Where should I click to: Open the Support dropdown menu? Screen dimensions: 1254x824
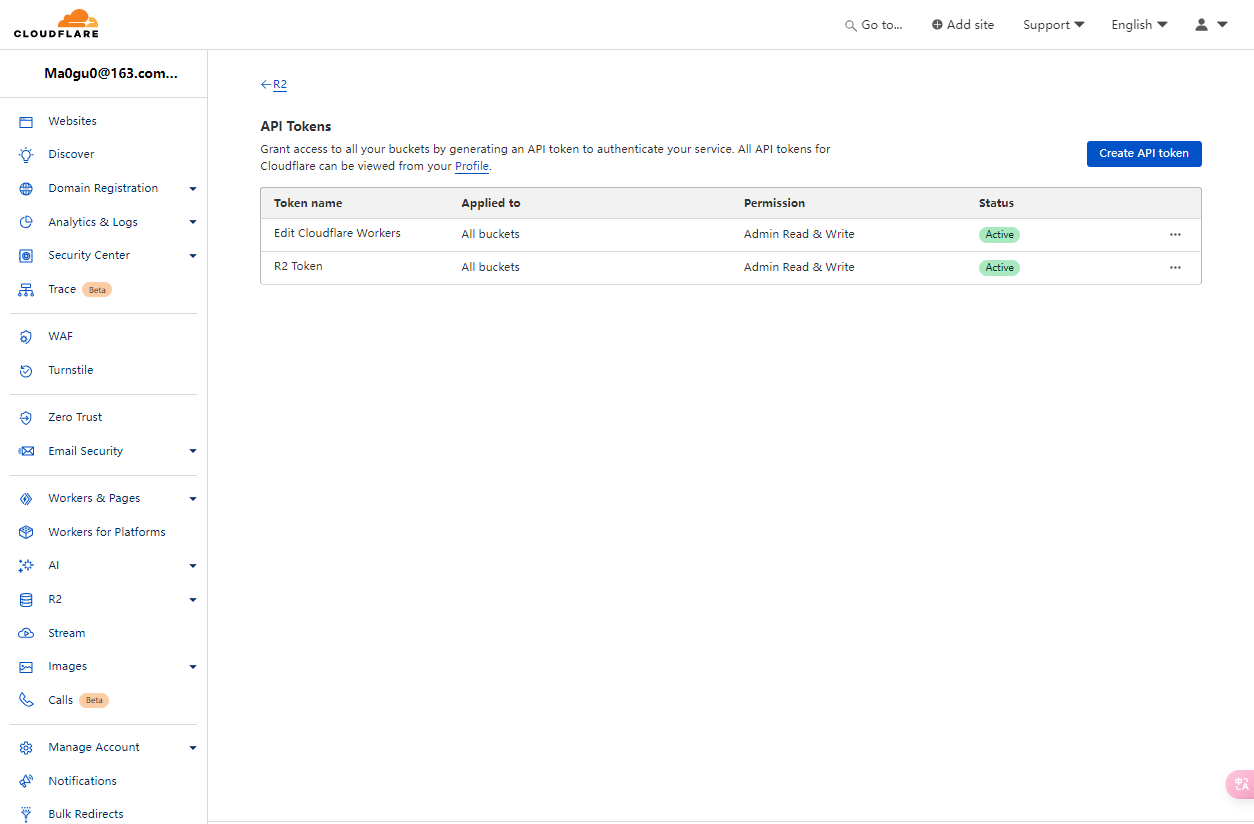pos(1053,25)
